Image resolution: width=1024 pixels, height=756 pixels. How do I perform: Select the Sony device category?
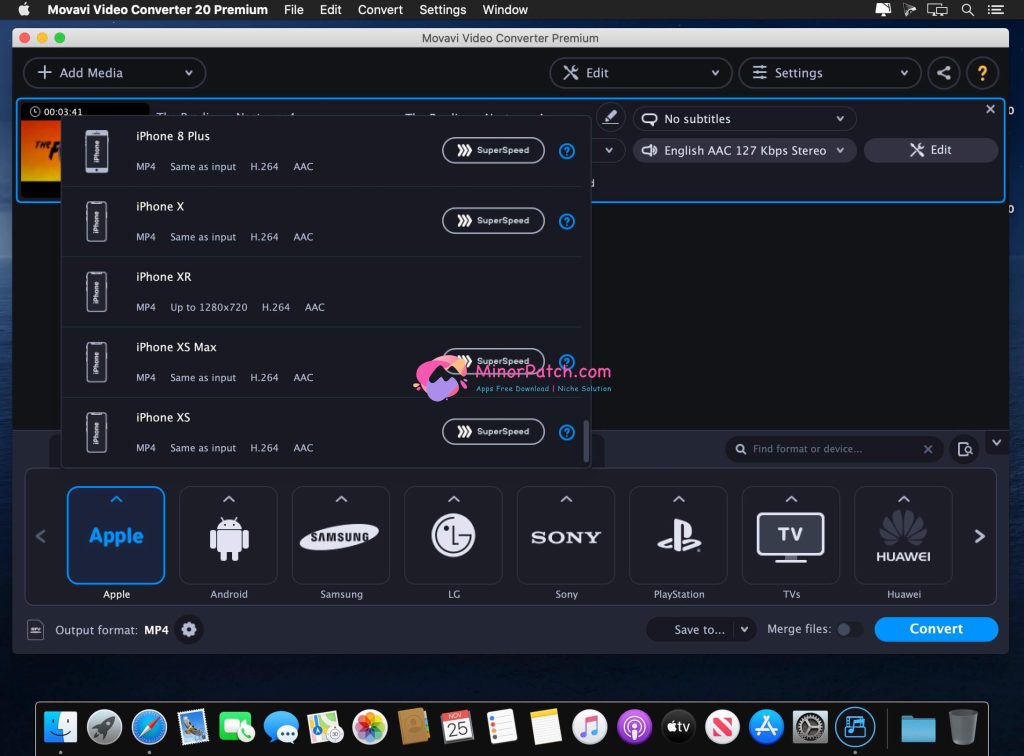coord(566,536)
